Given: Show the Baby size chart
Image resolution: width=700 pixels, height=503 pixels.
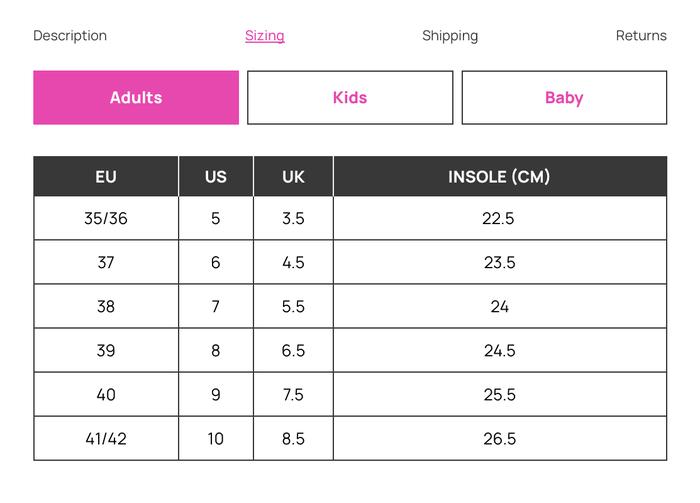Looking at the screenshot, I should tap(564, 98).
